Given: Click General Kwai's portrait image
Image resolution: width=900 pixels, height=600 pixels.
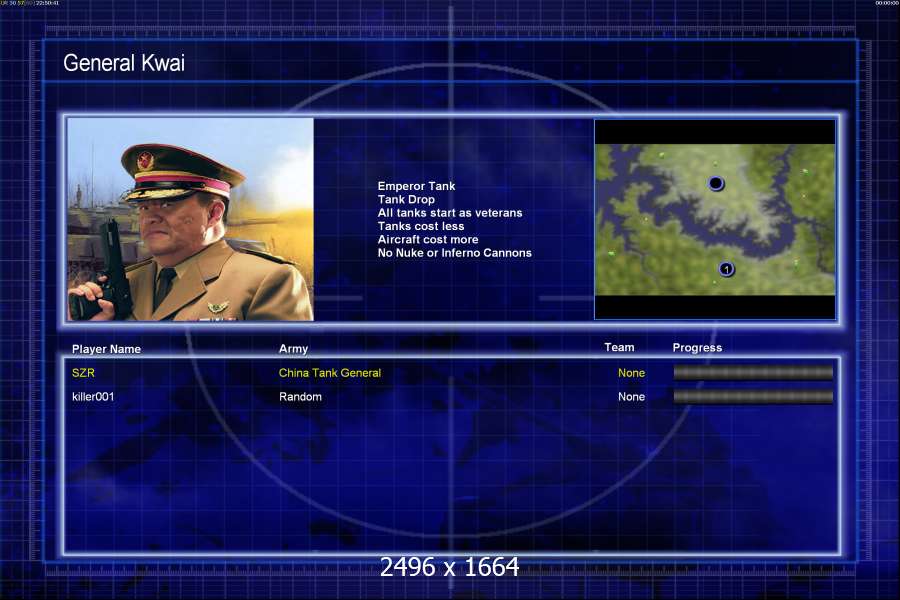Looking at the screenshot, I should 191,219.
